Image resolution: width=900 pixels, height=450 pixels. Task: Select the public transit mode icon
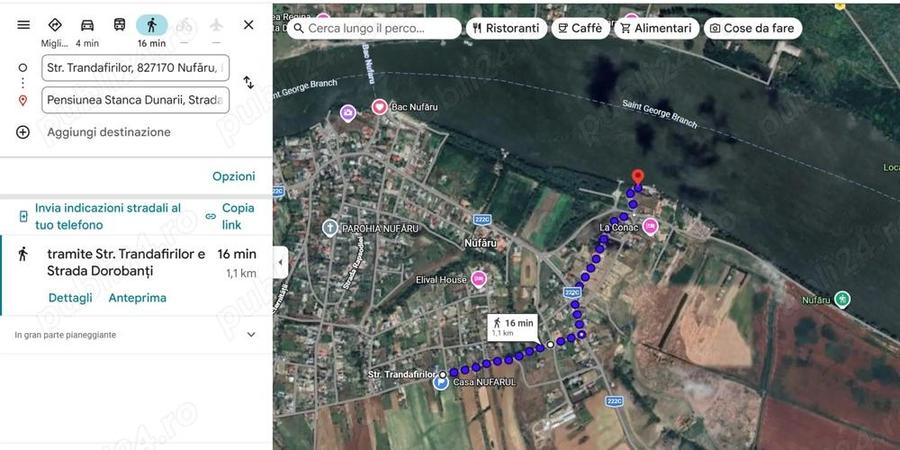pyautogui.click(x=119, y=25)
